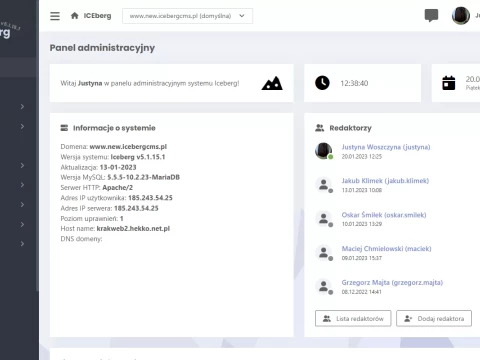
Task: Open the hamburger menu icon
Action: click(x=55, y=16)
